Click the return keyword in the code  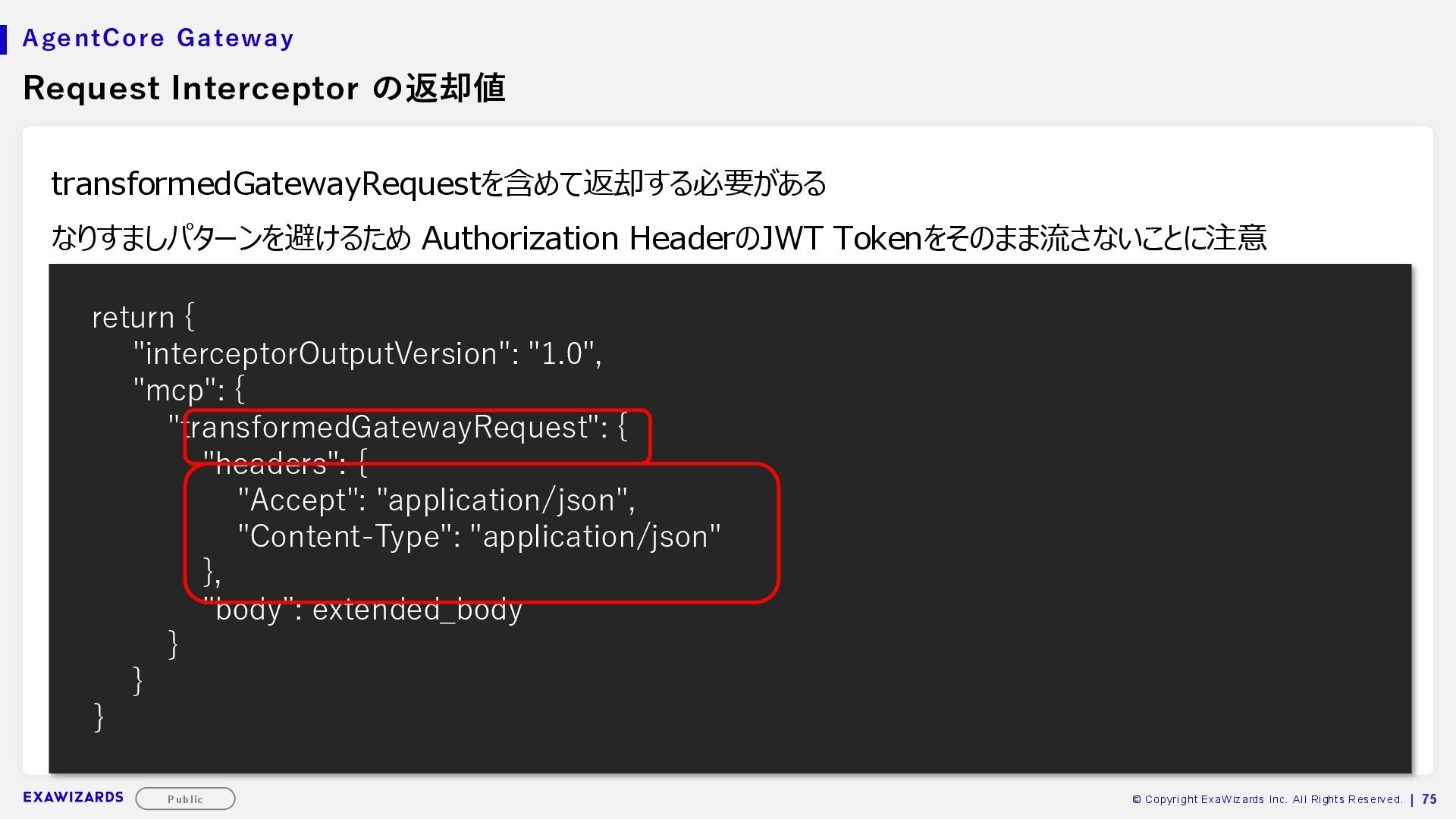click(133, 317)
